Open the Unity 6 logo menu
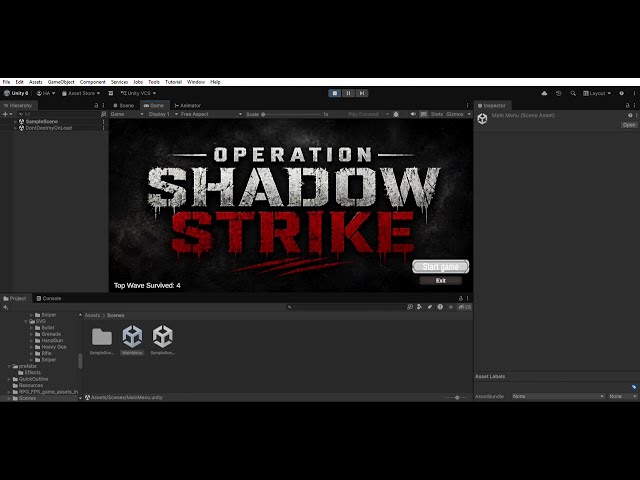Viewport: 640px width, 480px height. pyautogui.click(x=16, y=93)
